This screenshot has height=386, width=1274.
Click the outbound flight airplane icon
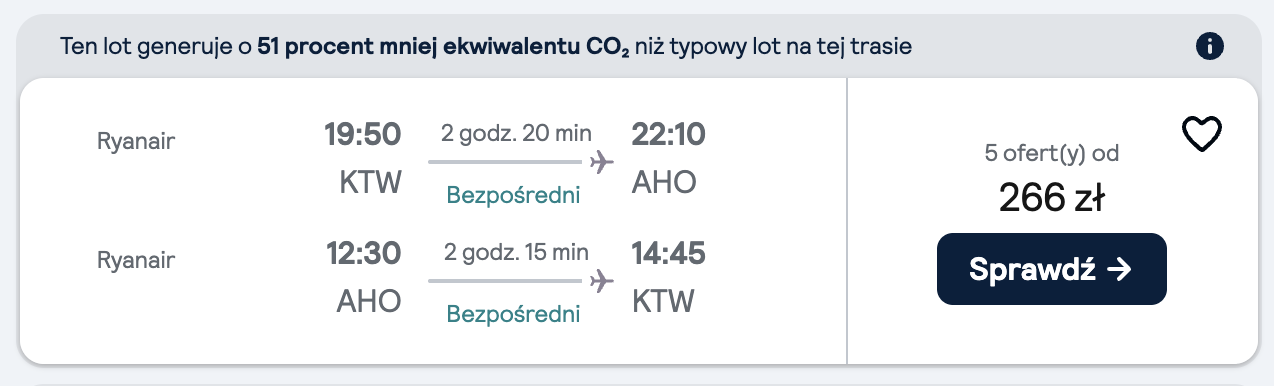coord(601,162)
